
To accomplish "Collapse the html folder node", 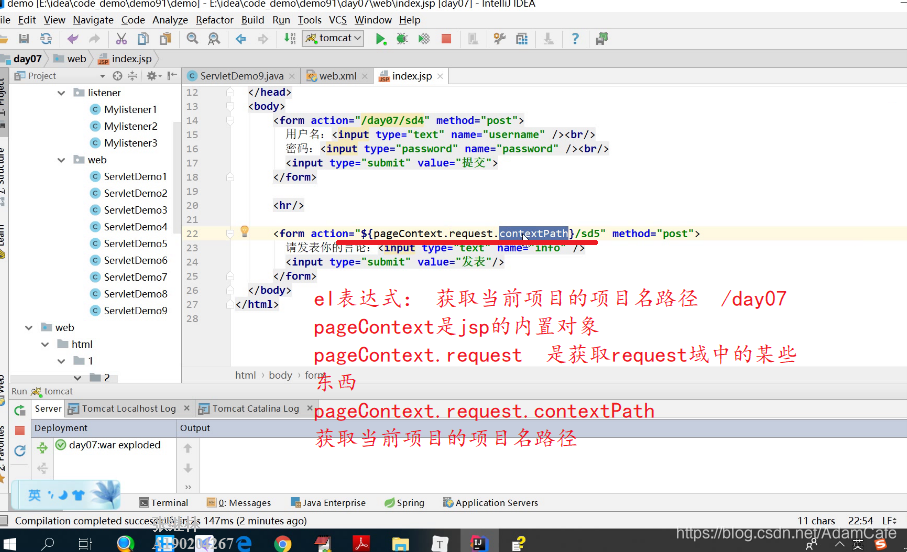I will point(45,345).
